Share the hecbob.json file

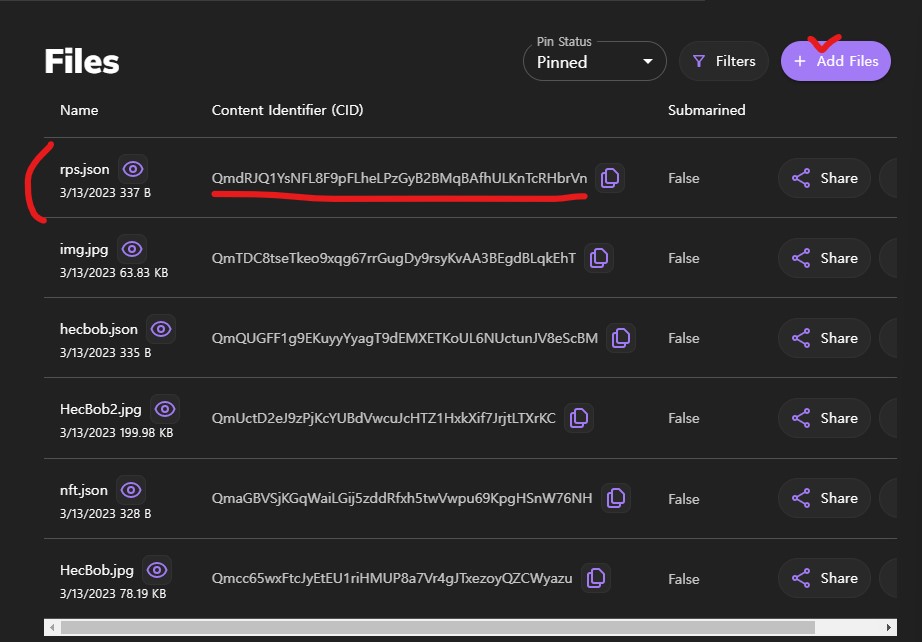point(824,338)
